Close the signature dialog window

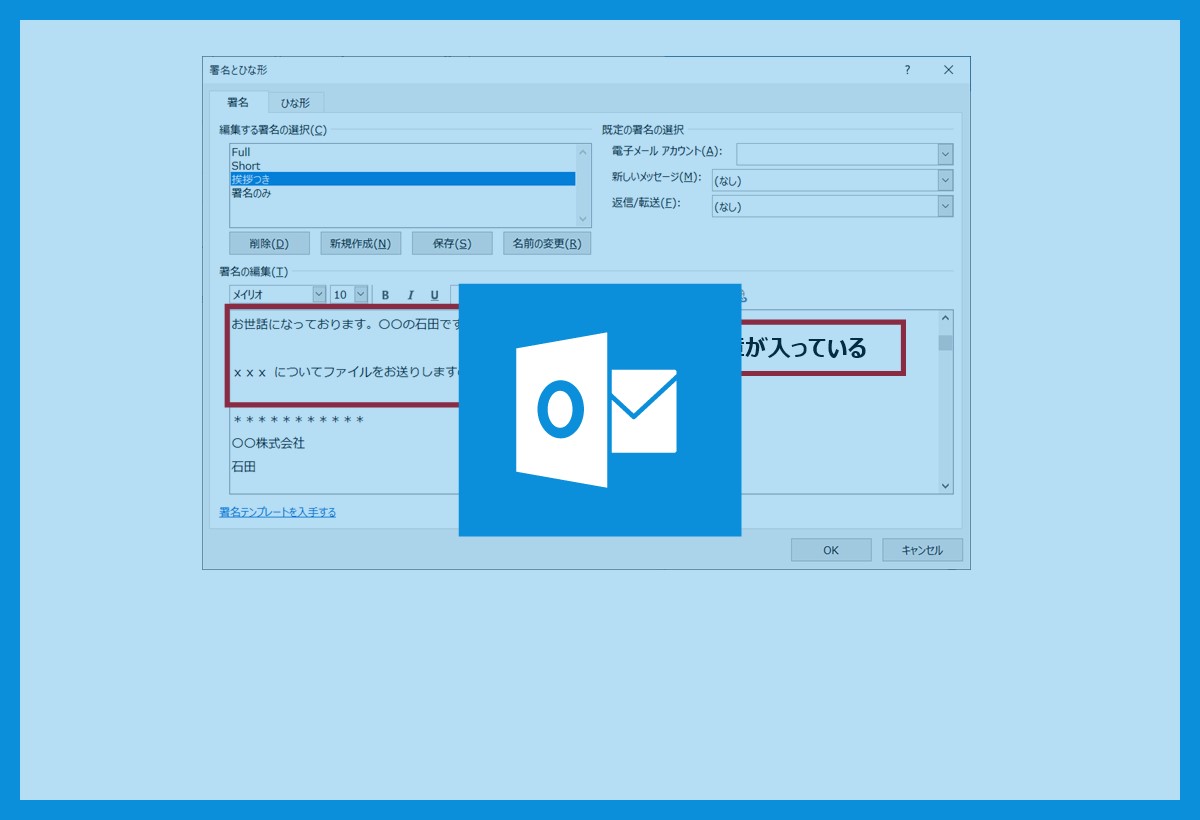coord(948,70)
